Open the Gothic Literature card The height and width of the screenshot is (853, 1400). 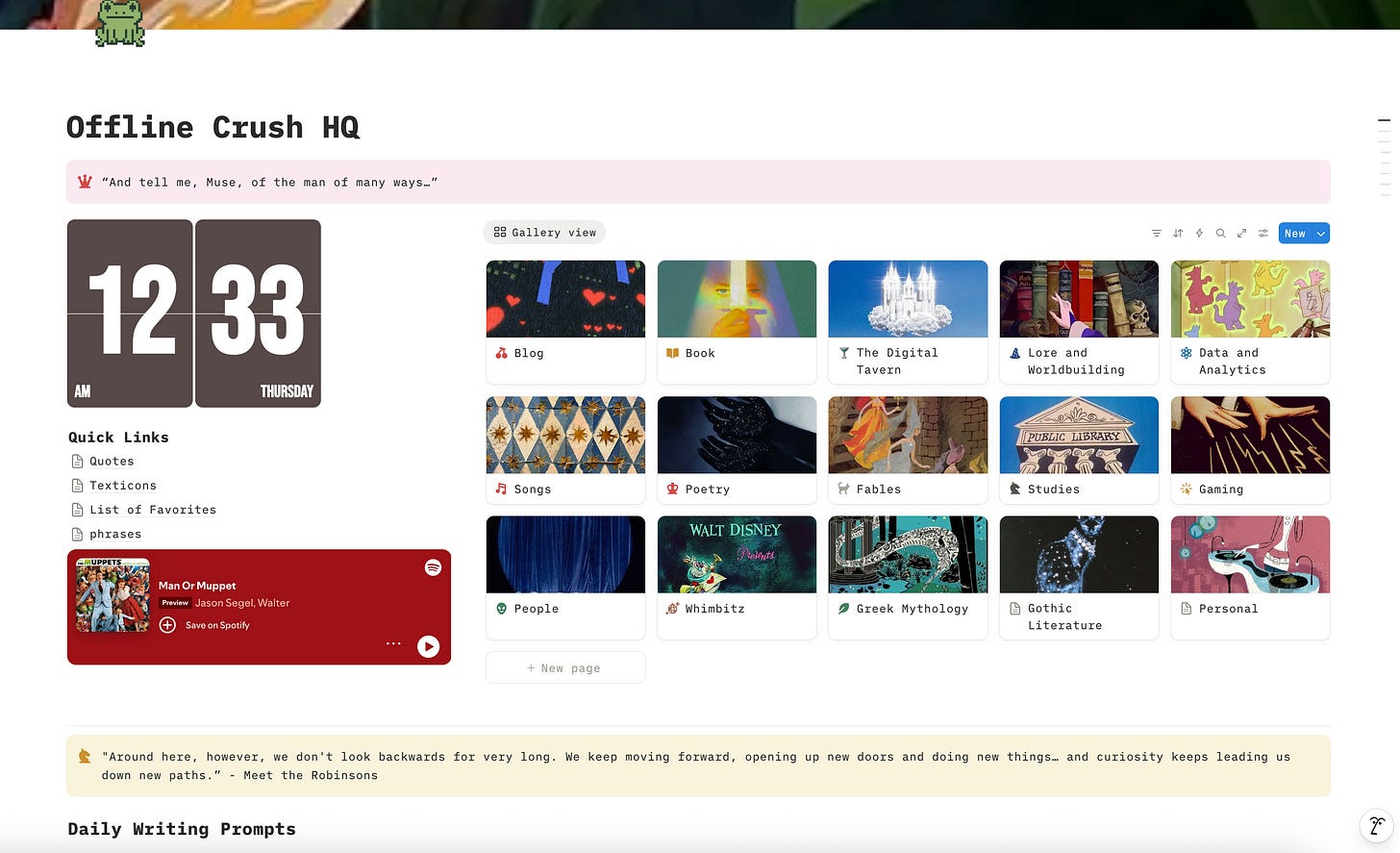pos(1079,577)
